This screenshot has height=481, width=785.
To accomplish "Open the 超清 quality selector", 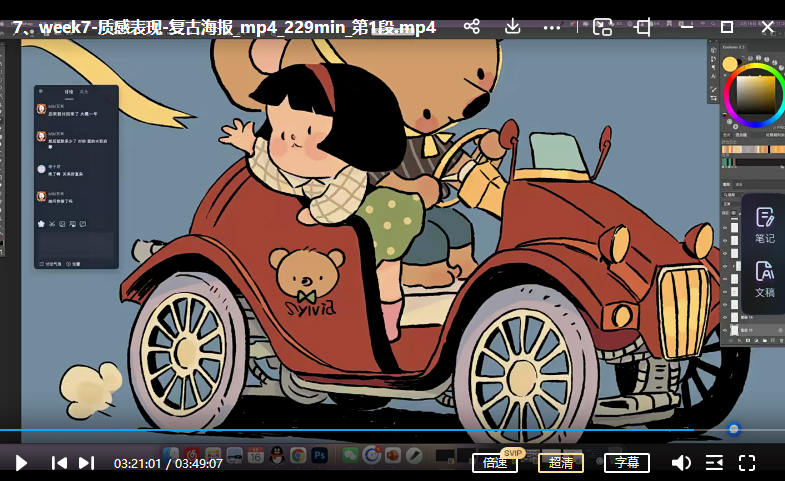I will tap(561, 463).
